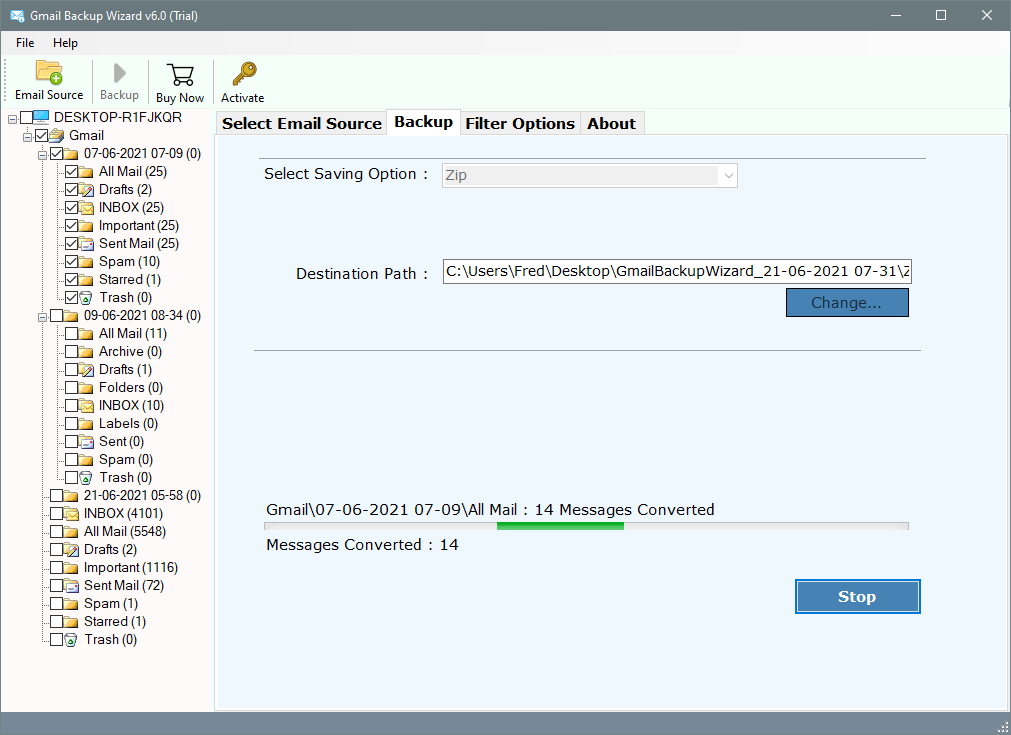Click the 09-06-2021 08-34 folder icon
Screen dimensions: 1011x735
71,315
